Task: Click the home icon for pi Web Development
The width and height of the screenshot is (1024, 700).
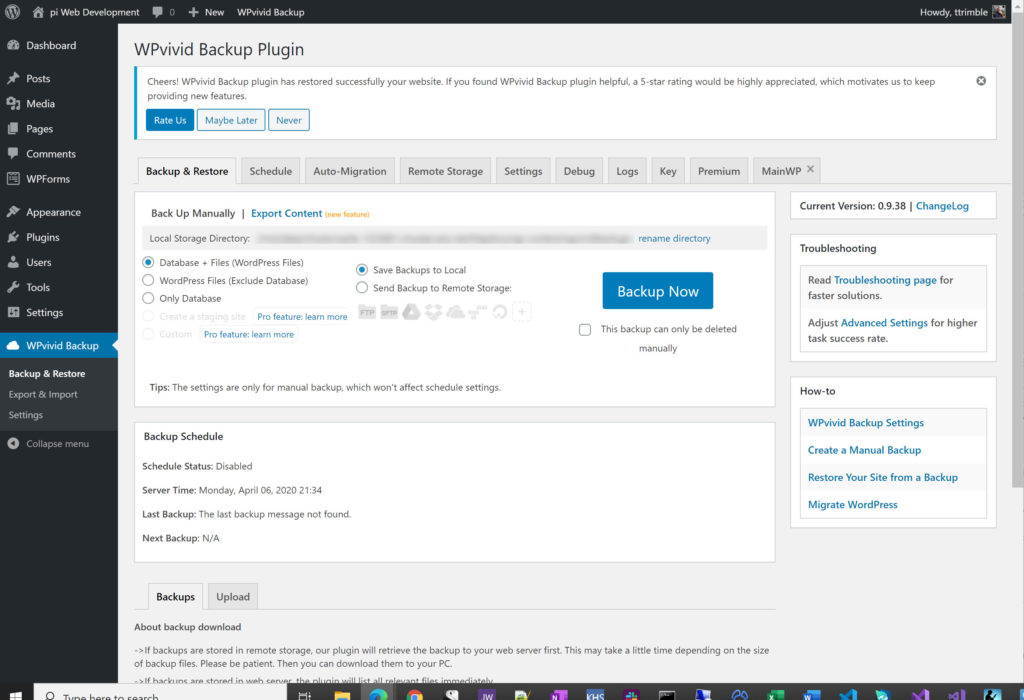Action: coord(38,12)
